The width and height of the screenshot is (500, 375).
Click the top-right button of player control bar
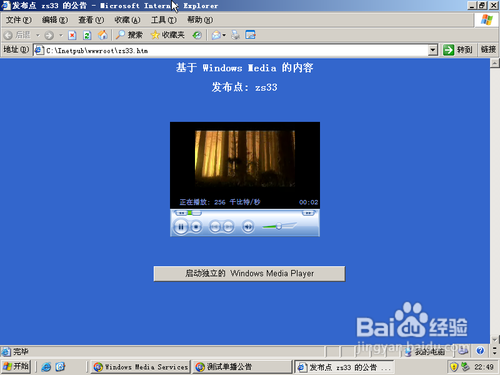[x=308, y=213]
